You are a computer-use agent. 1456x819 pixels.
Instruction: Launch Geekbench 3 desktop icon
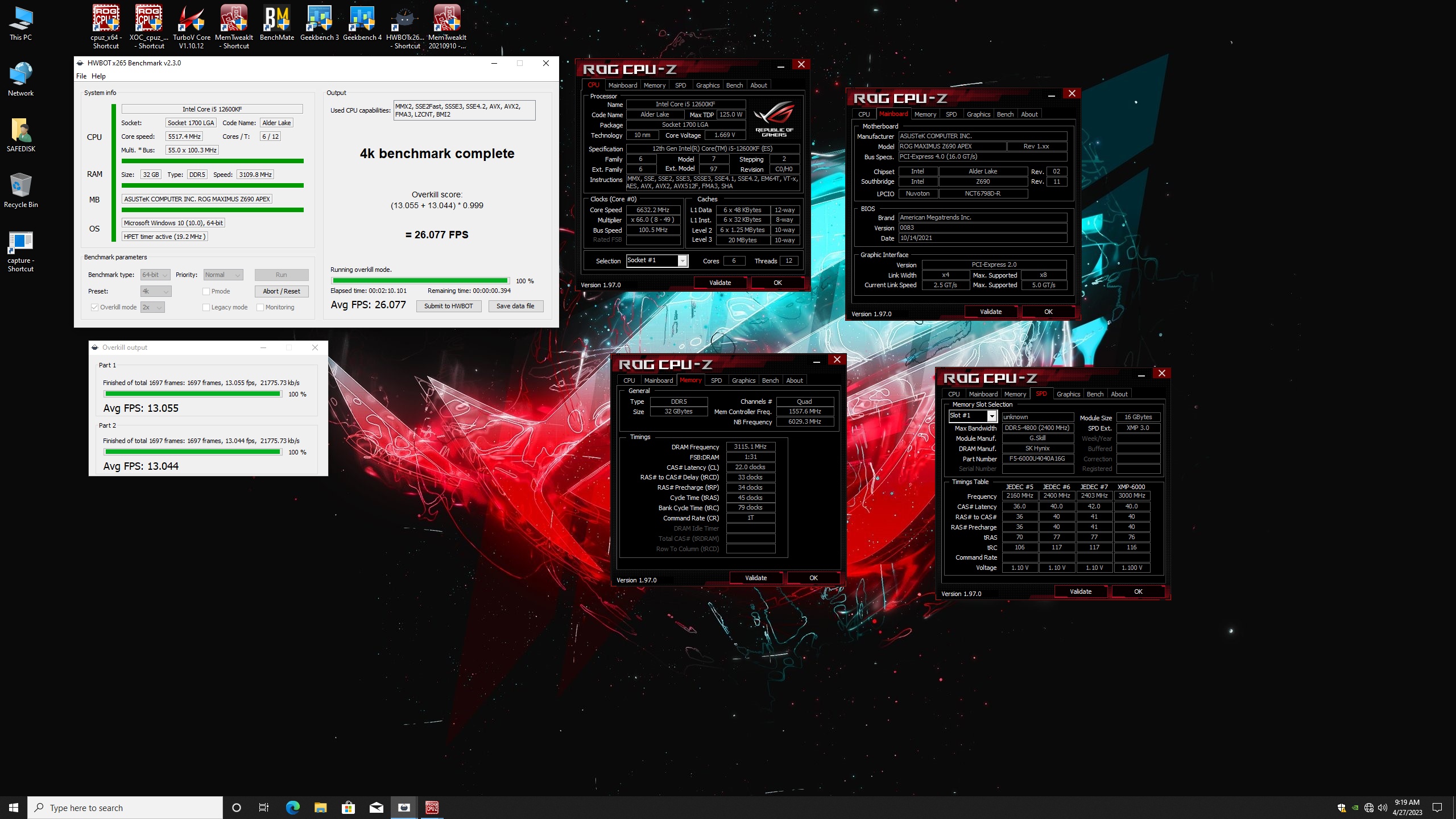[x=320, y=23]
